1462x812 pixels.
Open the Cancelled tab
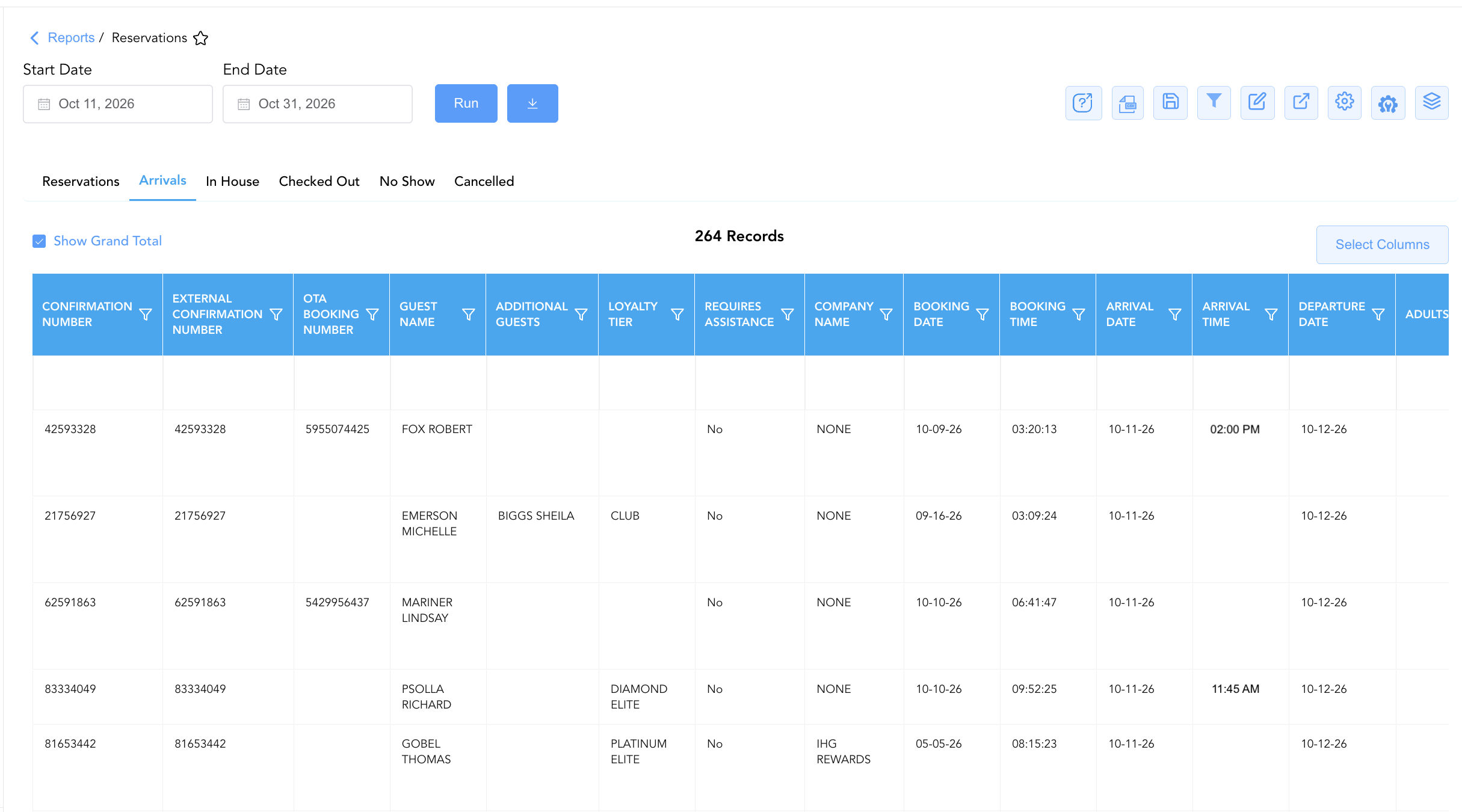point(484,182)
